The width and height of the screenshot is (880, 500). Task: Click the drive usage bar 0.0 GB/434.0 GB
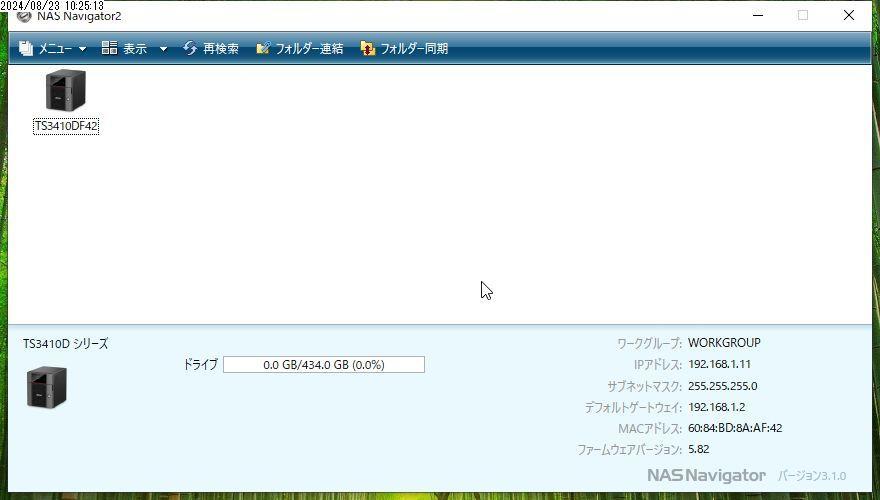(324, 365)
